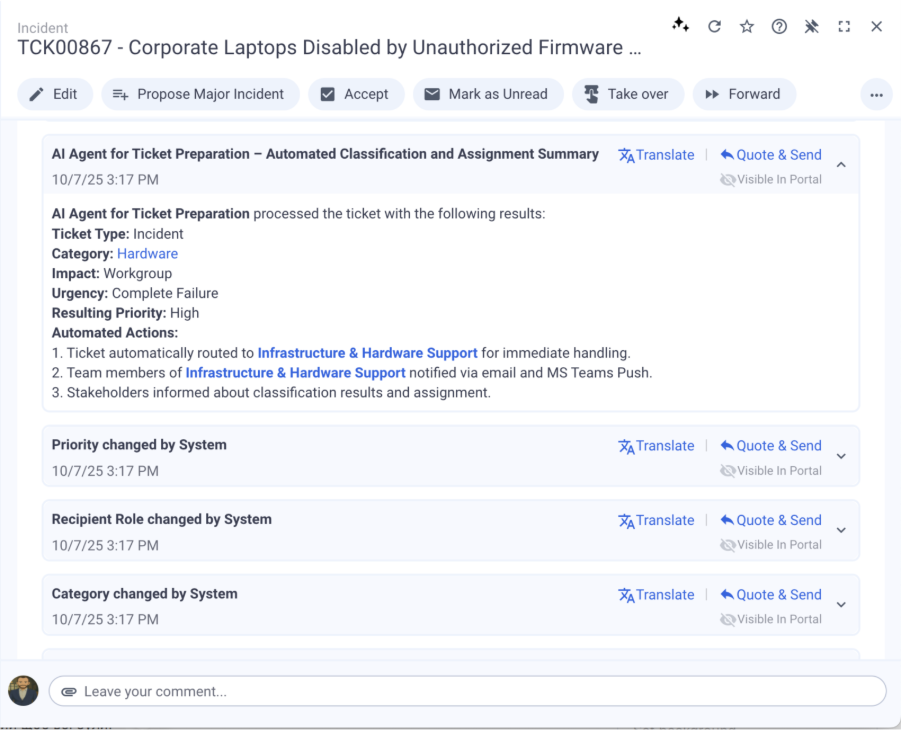Click Propose Major Incident
The height and width of the screenshot is (732, 901).
(199, 94)
